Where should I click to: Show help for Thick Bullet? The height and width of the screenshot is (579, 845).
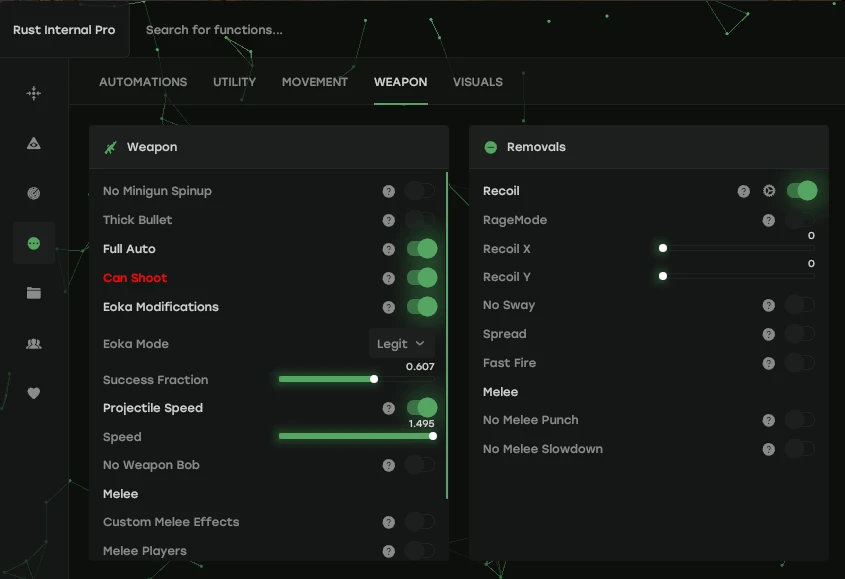[389, 220]
